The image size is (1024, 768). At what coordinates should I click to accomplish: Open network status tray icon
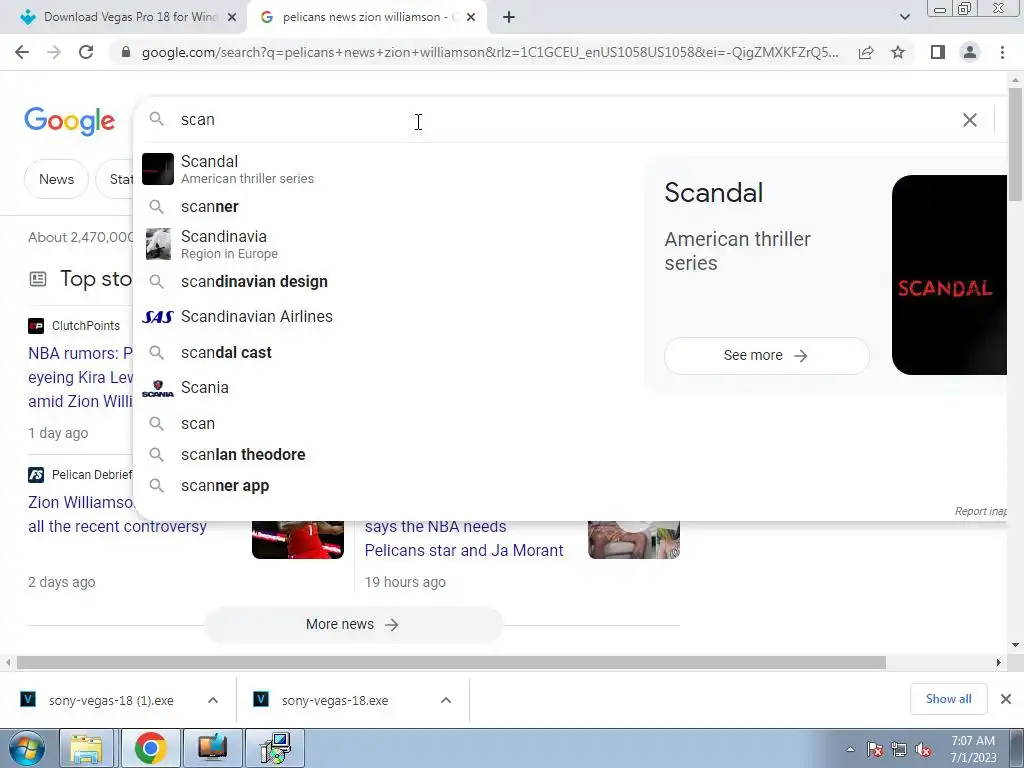pyautogui.click(x=899, y=750)
